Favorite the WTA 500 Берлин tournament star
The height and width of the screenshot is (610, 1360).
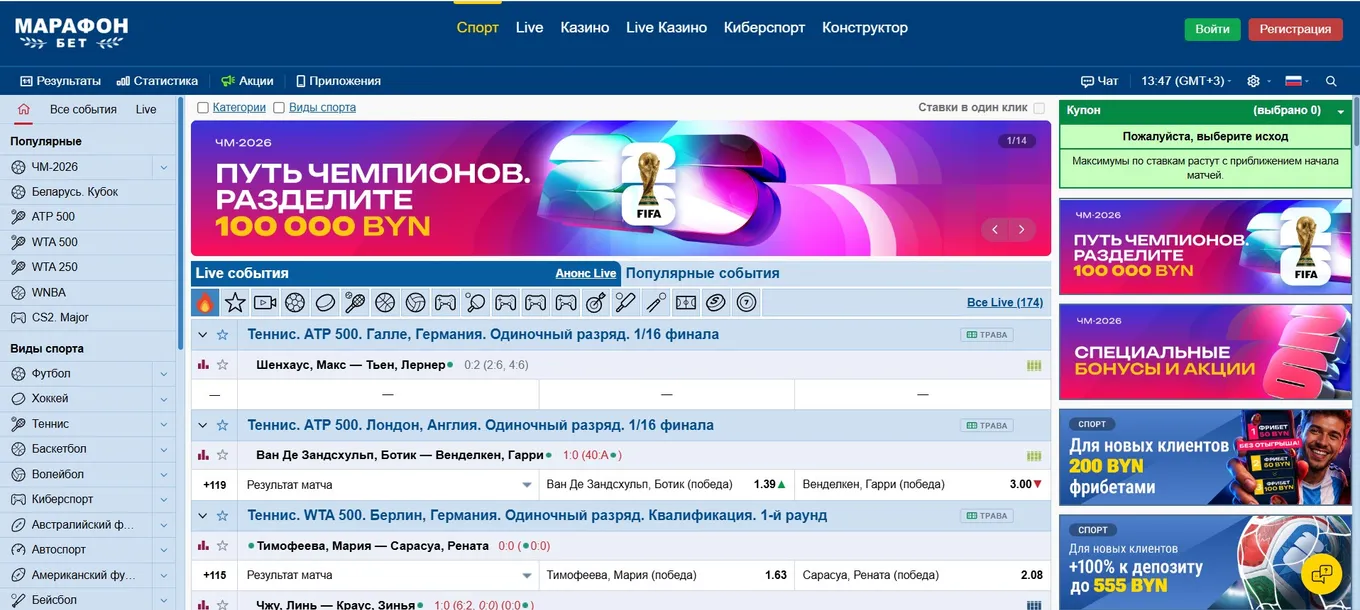[x=223, y=516]
